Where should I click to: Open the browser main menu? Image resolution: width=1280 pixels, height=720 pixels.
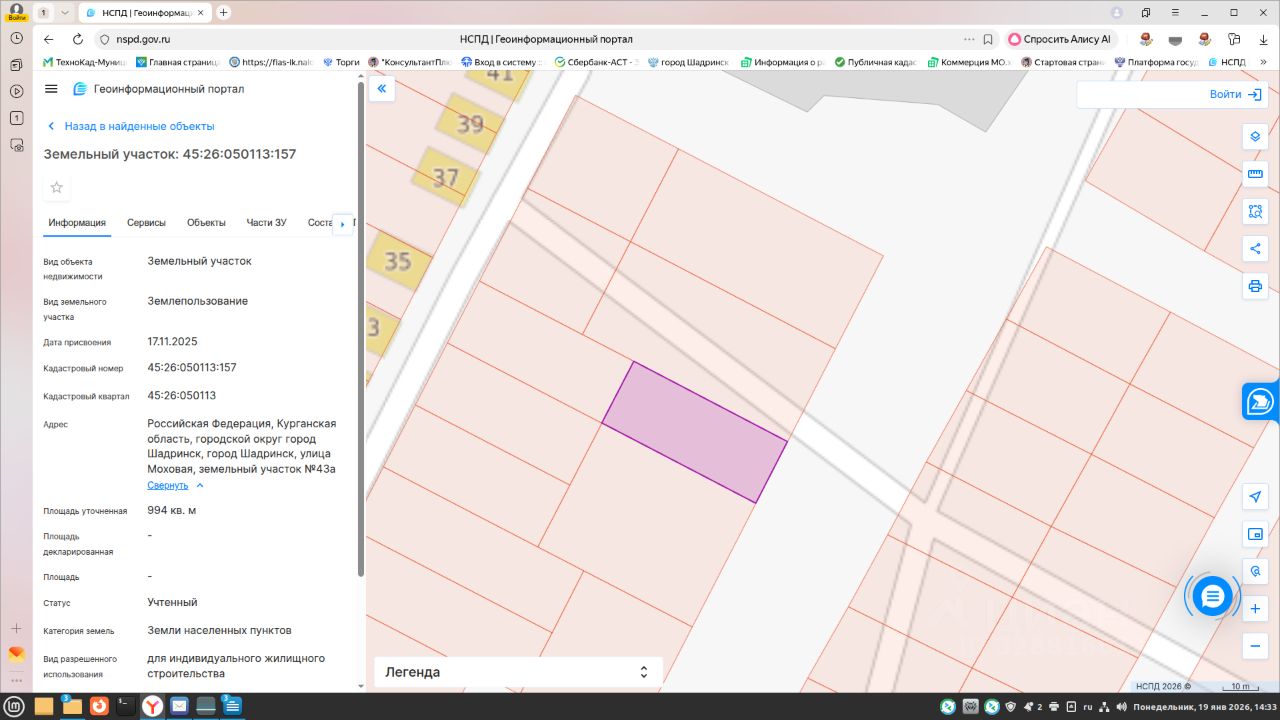click(x=1176, y=12)
